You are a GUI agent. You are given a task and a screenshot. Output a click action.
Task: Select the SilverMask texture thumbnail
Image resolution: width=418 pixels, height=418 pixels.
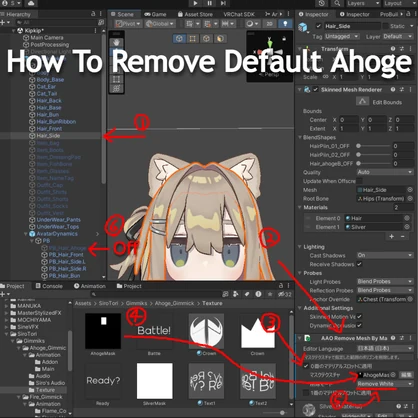(154, 381)
